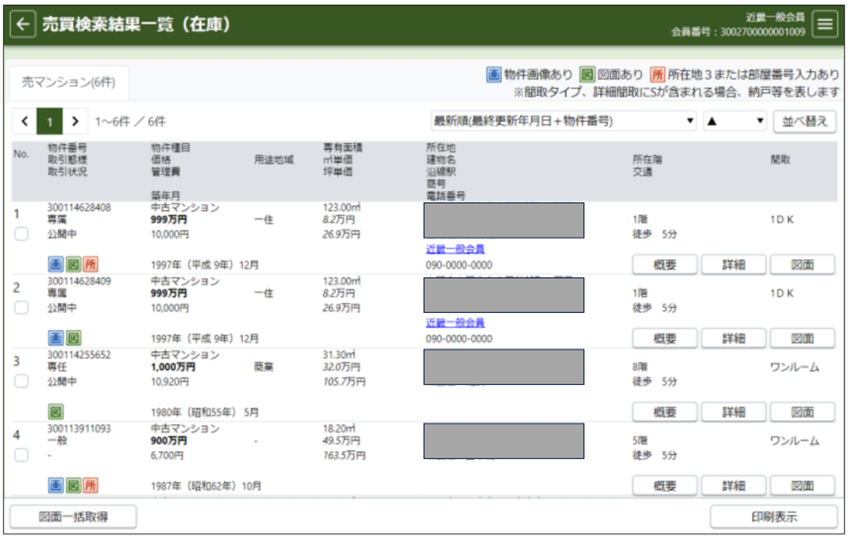Image resolution: width=850 pixels, height=538 pixels.
Task: Check the checkbox for listing 1
Action: 21,234
